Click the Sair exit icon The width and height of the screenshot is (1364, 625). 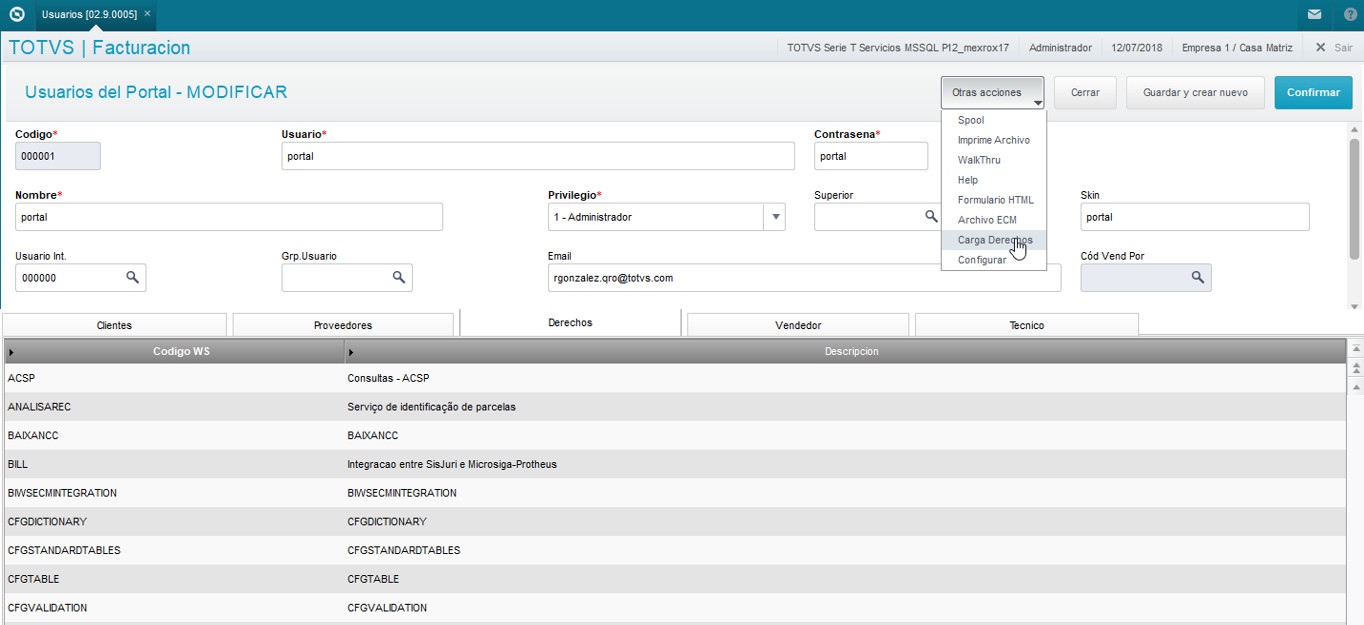click(1321, 47)
